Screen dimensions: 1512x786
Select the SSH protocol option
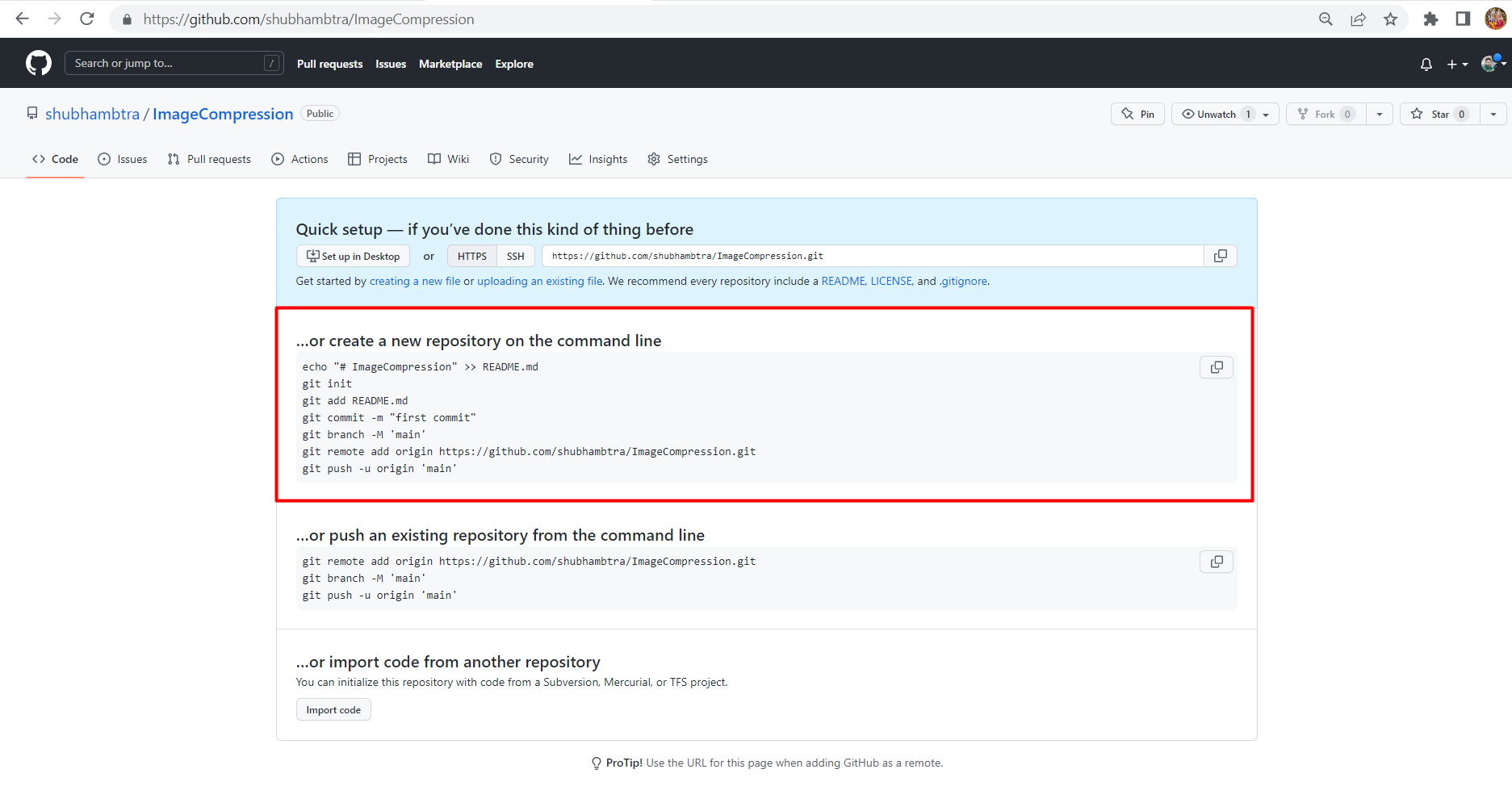[516, 256]
